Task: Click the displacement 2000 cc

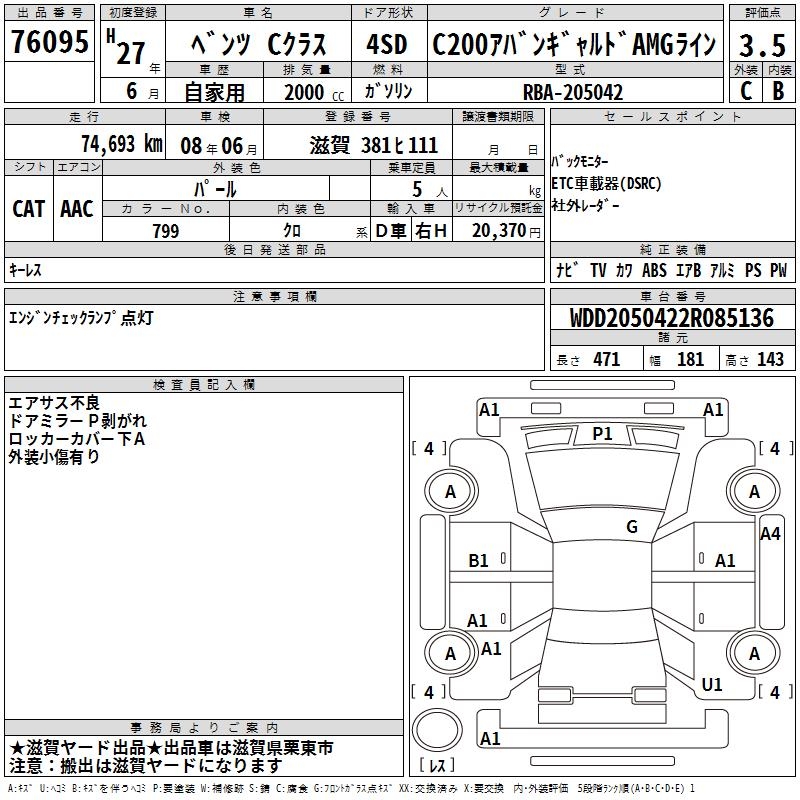Action: tap(314, 92)
